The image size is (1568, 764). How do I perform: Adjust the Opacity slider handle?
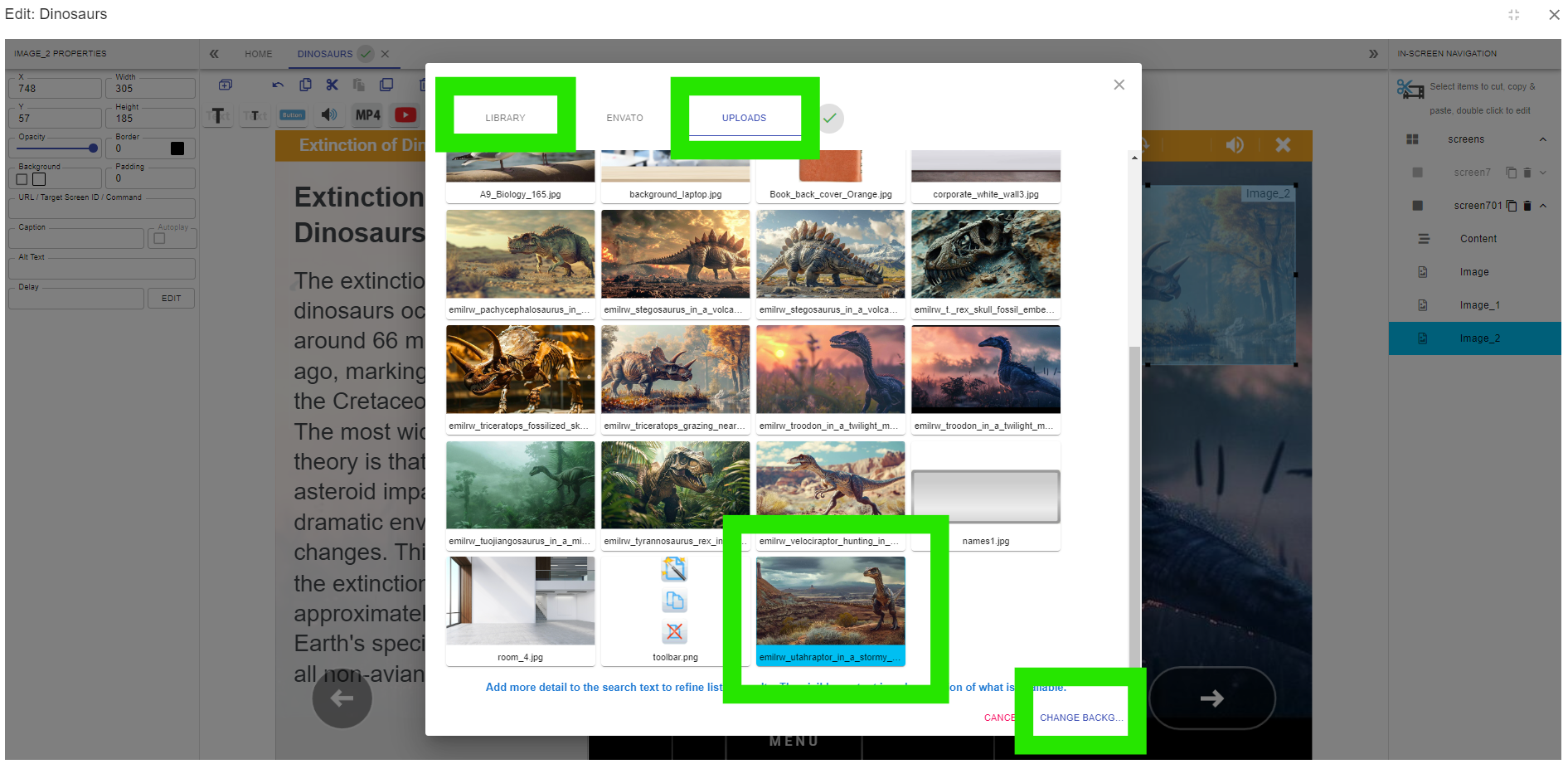click(x=93, y=148)
